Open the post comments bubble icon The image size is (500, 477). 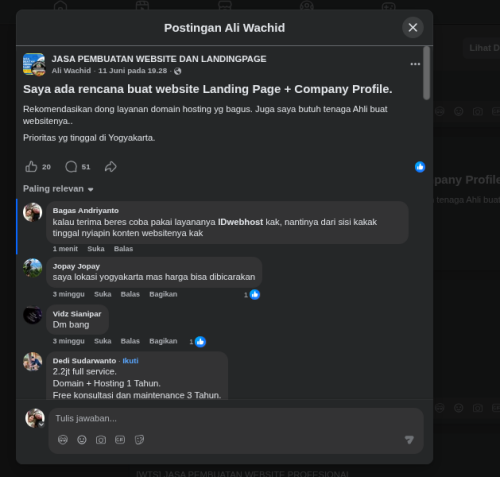pos(71,167)
